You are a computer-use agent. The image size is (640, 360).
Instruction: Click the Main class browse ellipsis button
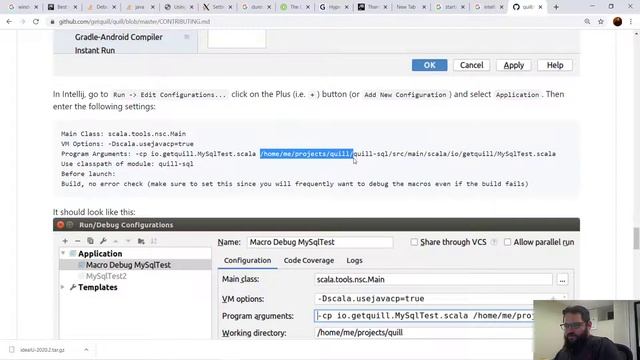562,280
